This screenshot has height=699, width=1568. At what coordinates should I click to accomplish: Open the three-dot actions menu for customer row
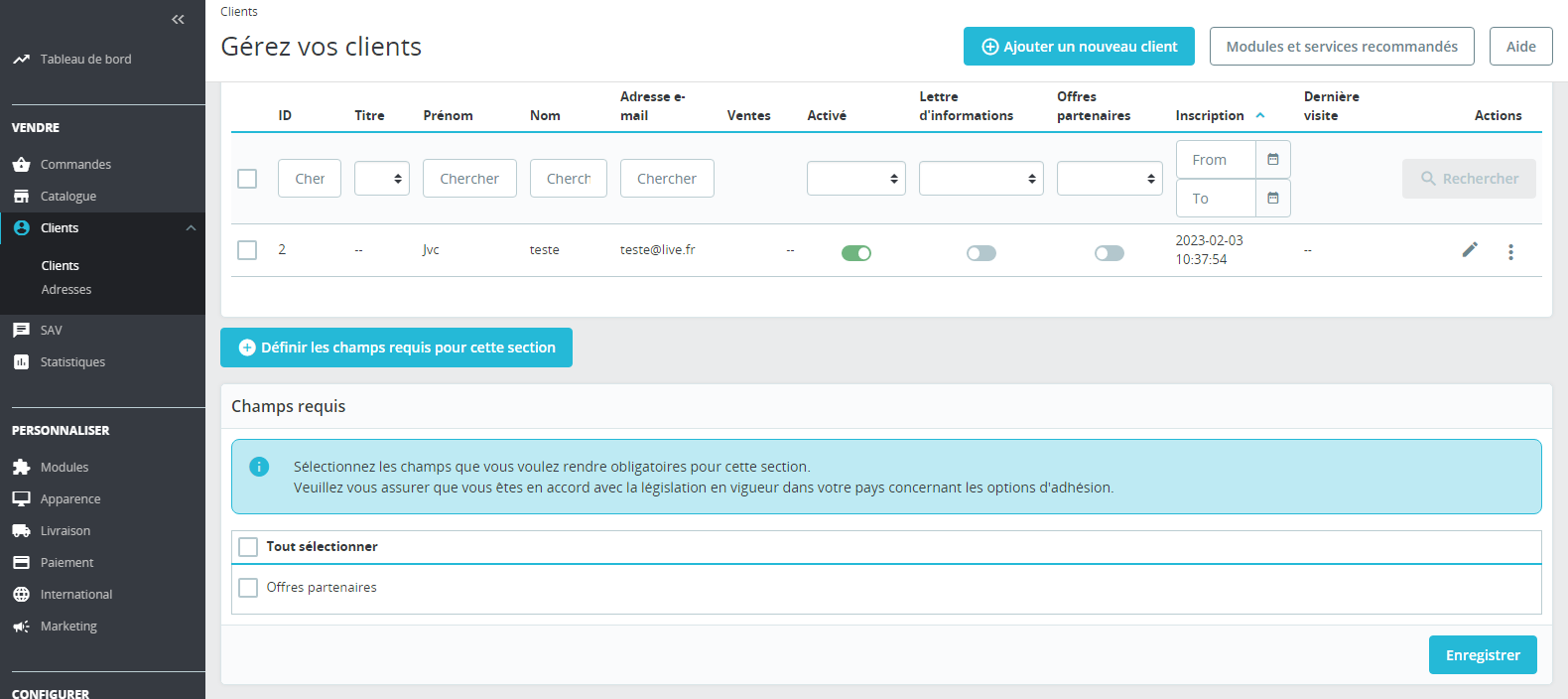1510,252
